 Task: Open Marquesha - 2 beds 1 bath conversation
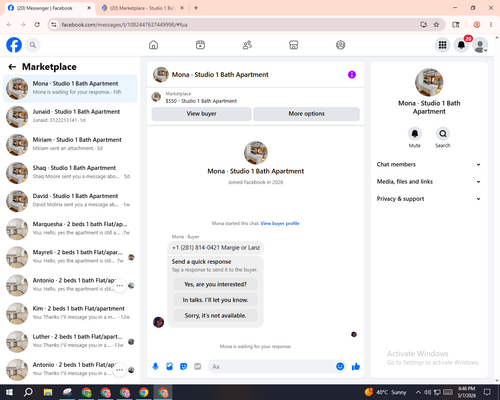coord(70,229)
